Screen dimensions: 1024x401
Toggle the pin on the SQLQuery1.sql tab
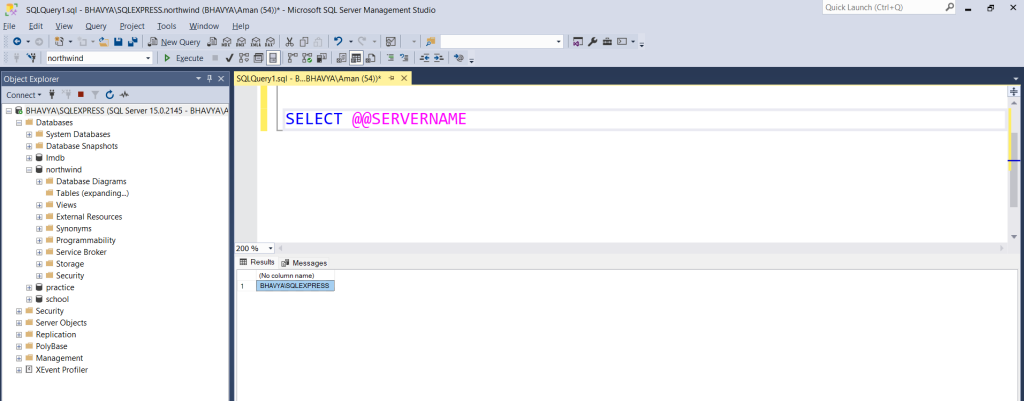point(391,78)
